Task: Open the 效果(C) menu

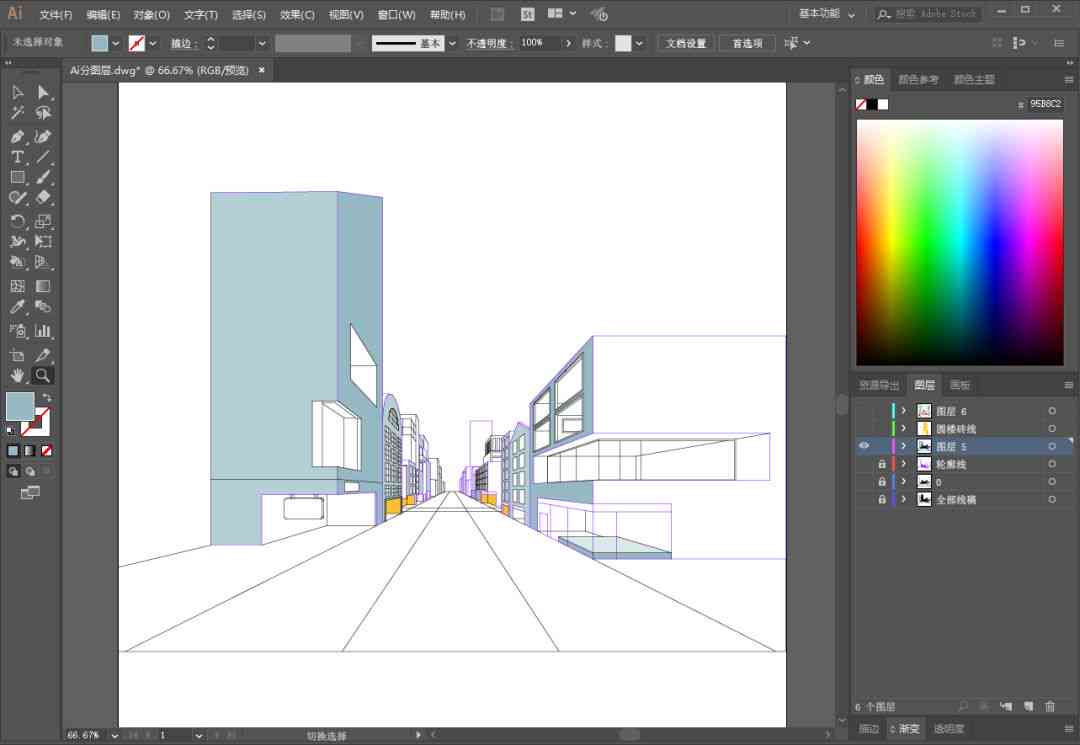Action: tap(297, 14)
